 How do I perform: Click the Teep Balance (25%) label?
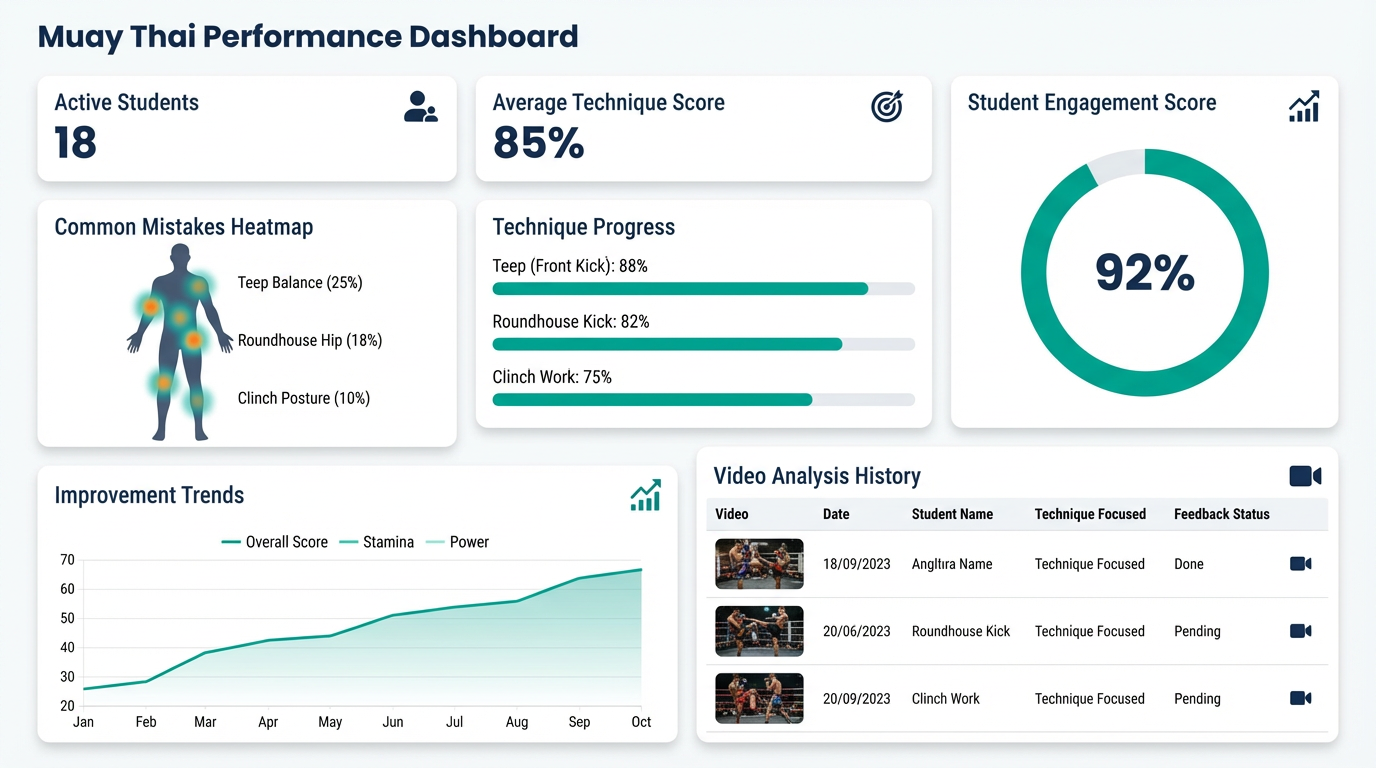(x=299, y=282)
